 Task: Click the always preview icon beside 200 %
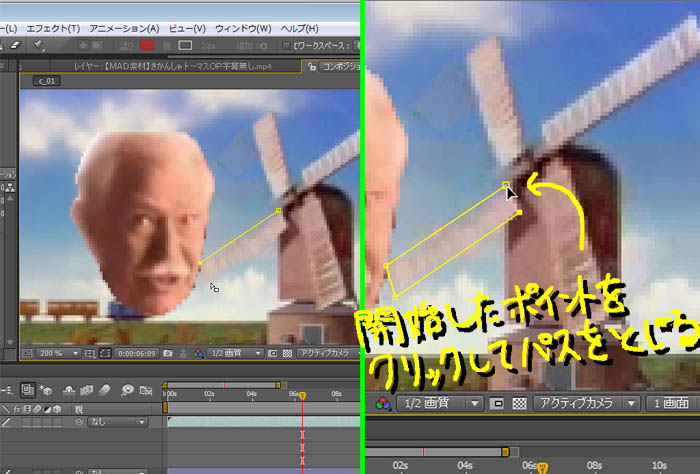click(27, 353)
